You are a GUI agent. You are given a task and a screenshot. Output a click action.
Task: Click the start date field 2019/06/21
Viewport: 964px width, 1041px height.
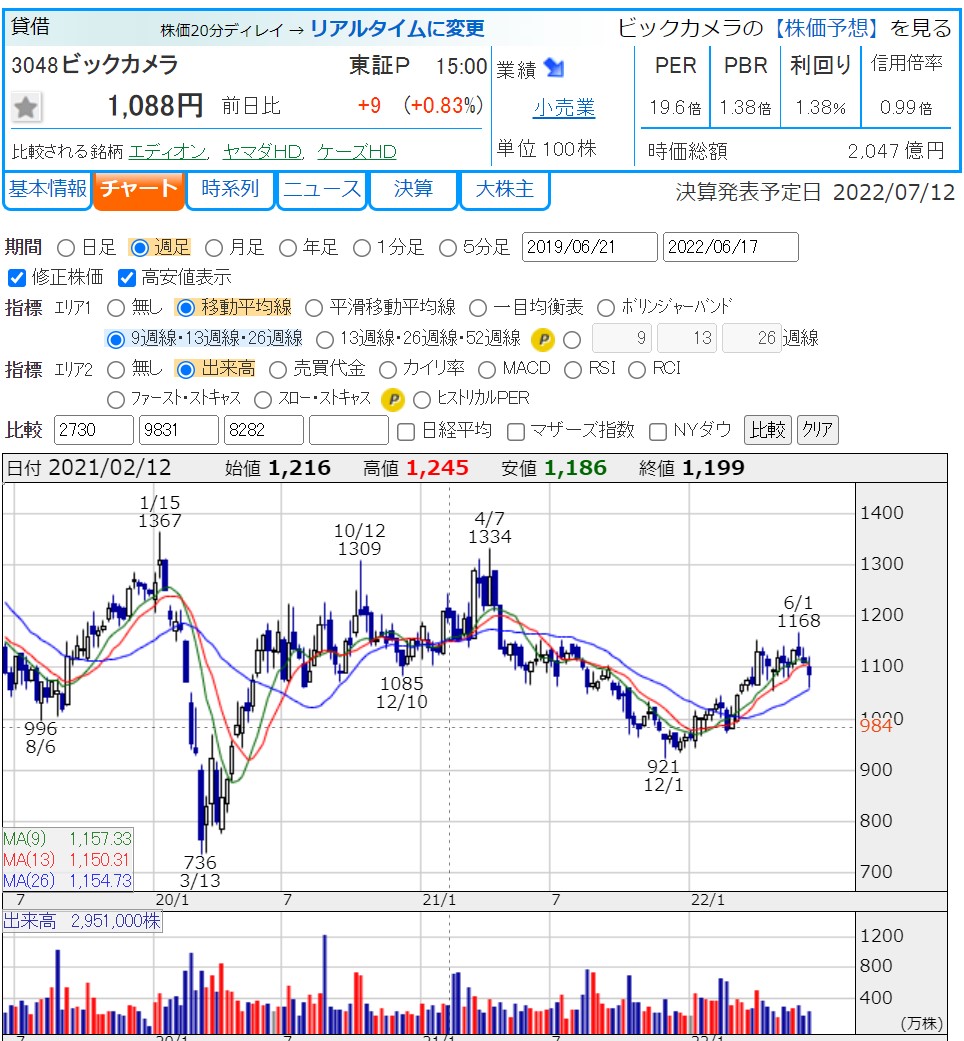pyautogui.click(x=590, y=247)
